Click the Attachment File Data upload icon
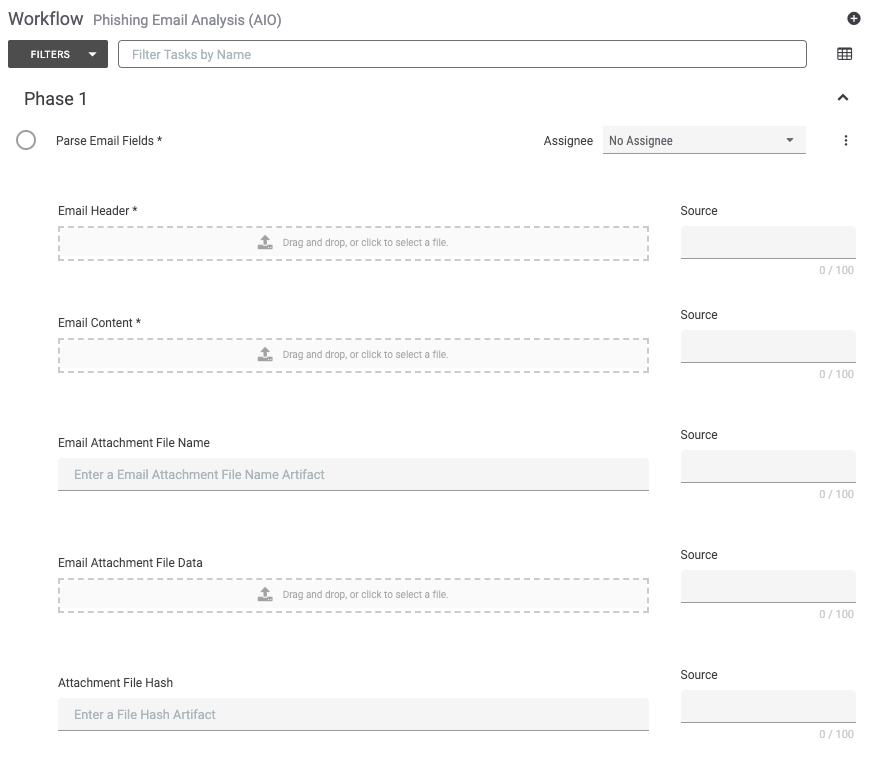The height and width of the screenshot is (764, 889). [x=265, y=595]
